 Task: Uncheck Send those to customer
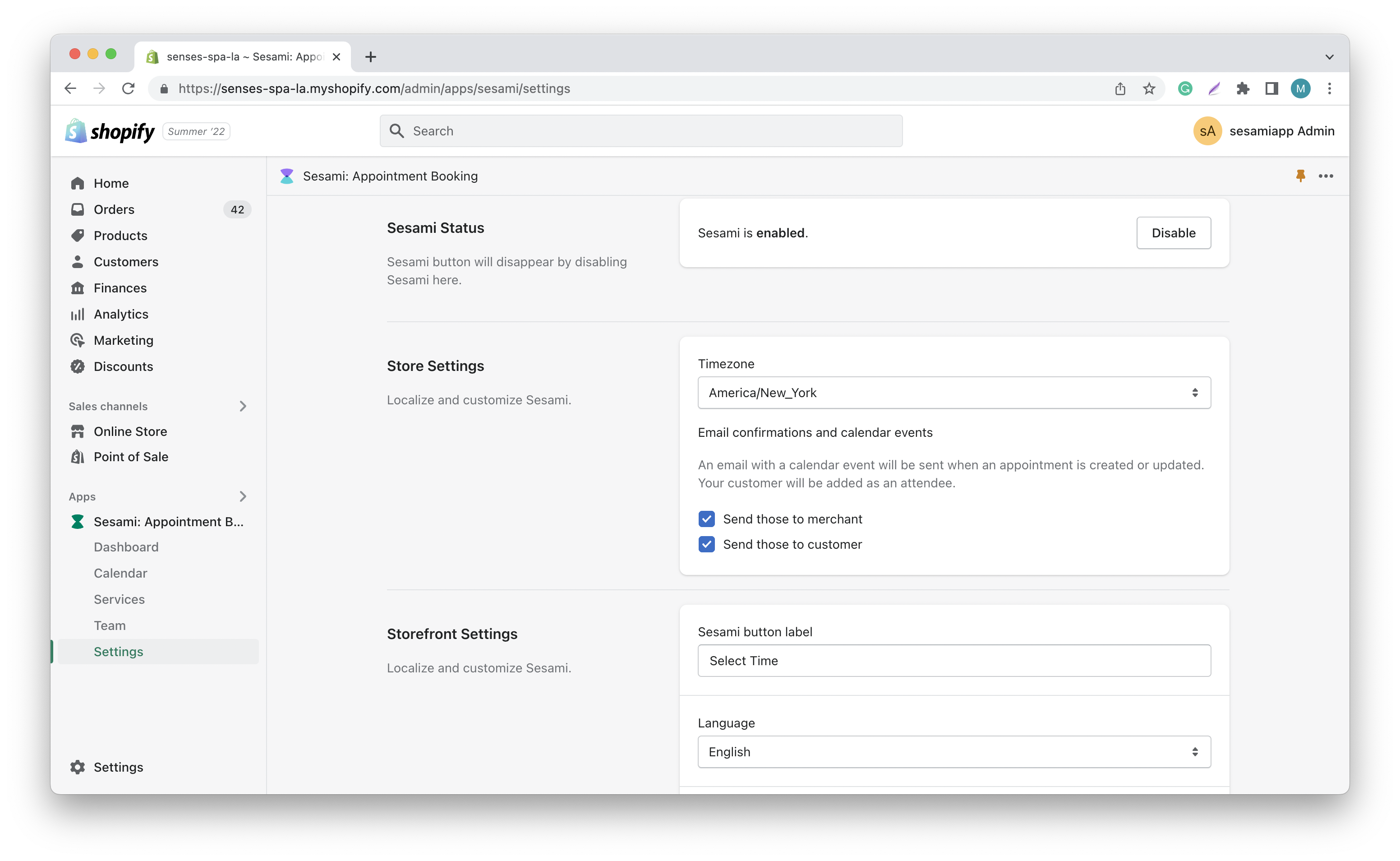coord(706,544)
